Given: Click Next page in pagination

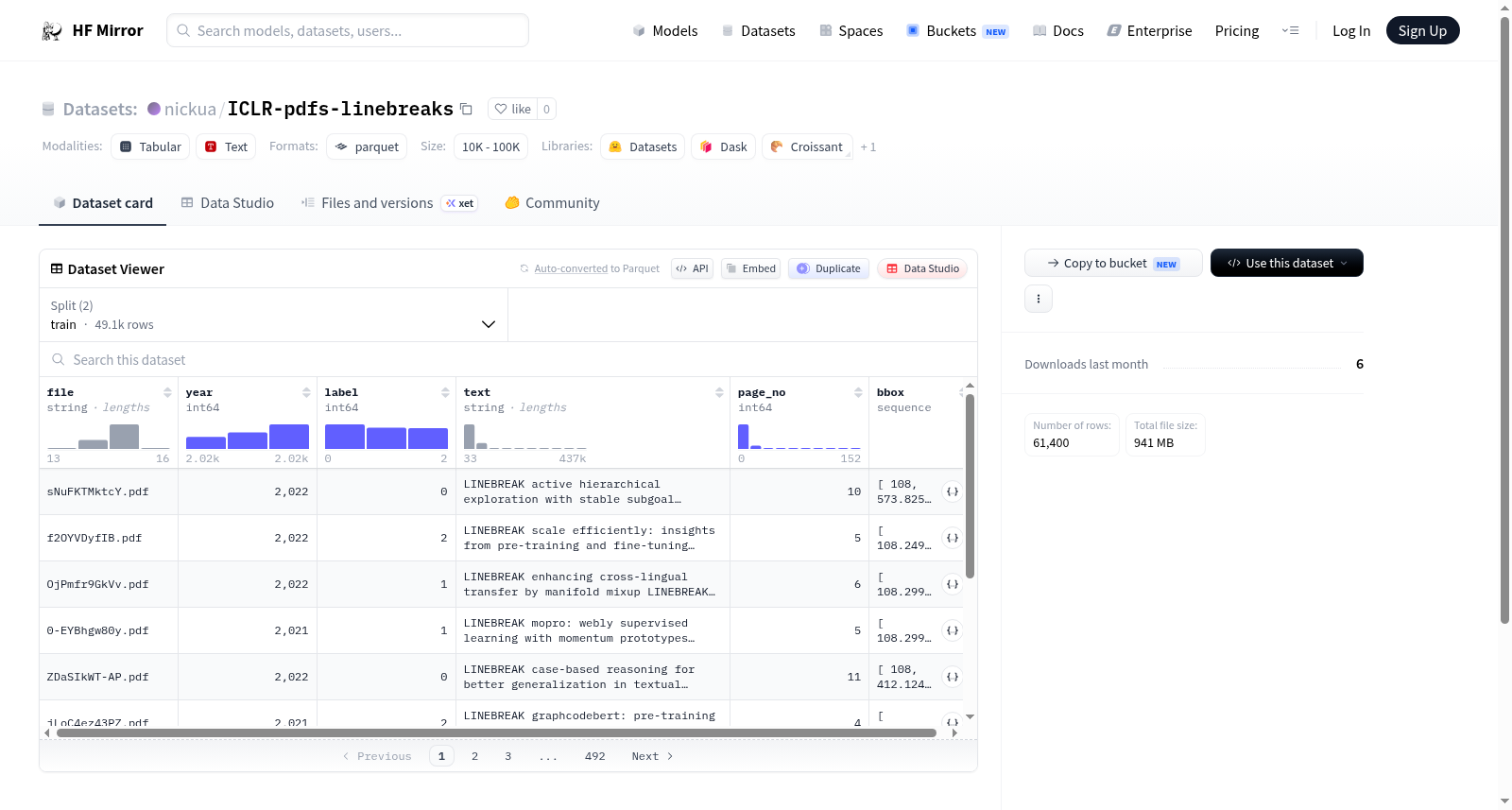Looking at the screenshot, I should point(652,756).
